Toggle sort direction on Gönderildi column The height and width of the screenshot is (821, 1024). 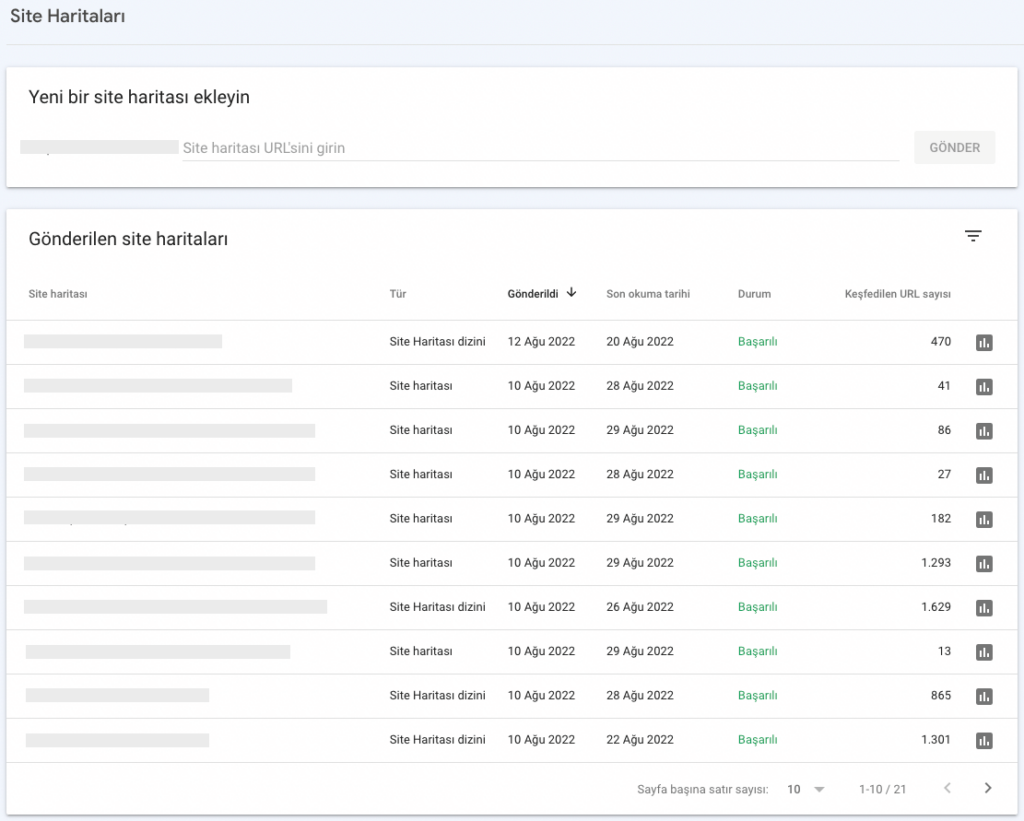coord(535,293)
